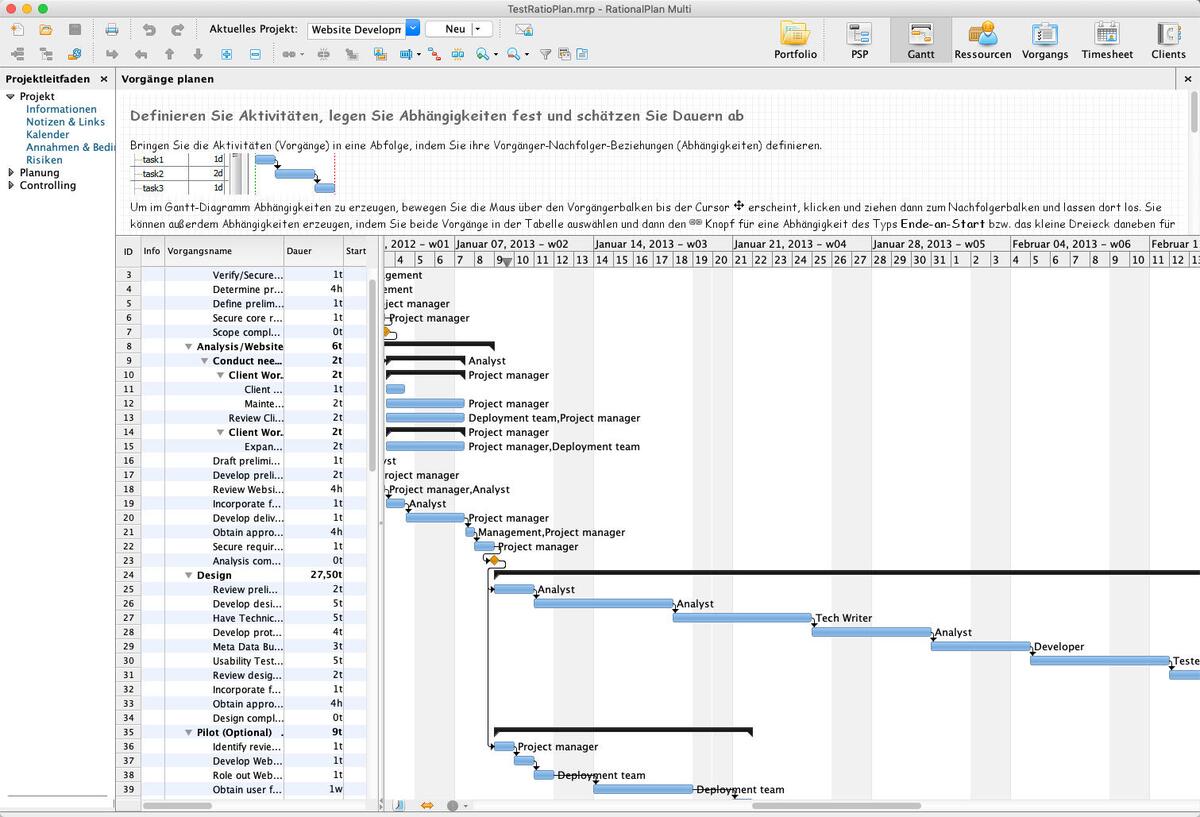Viewport: 1200px width, 817px height.
Task: Open the dropdown arrow next to Neu
Action: point(478,28)
